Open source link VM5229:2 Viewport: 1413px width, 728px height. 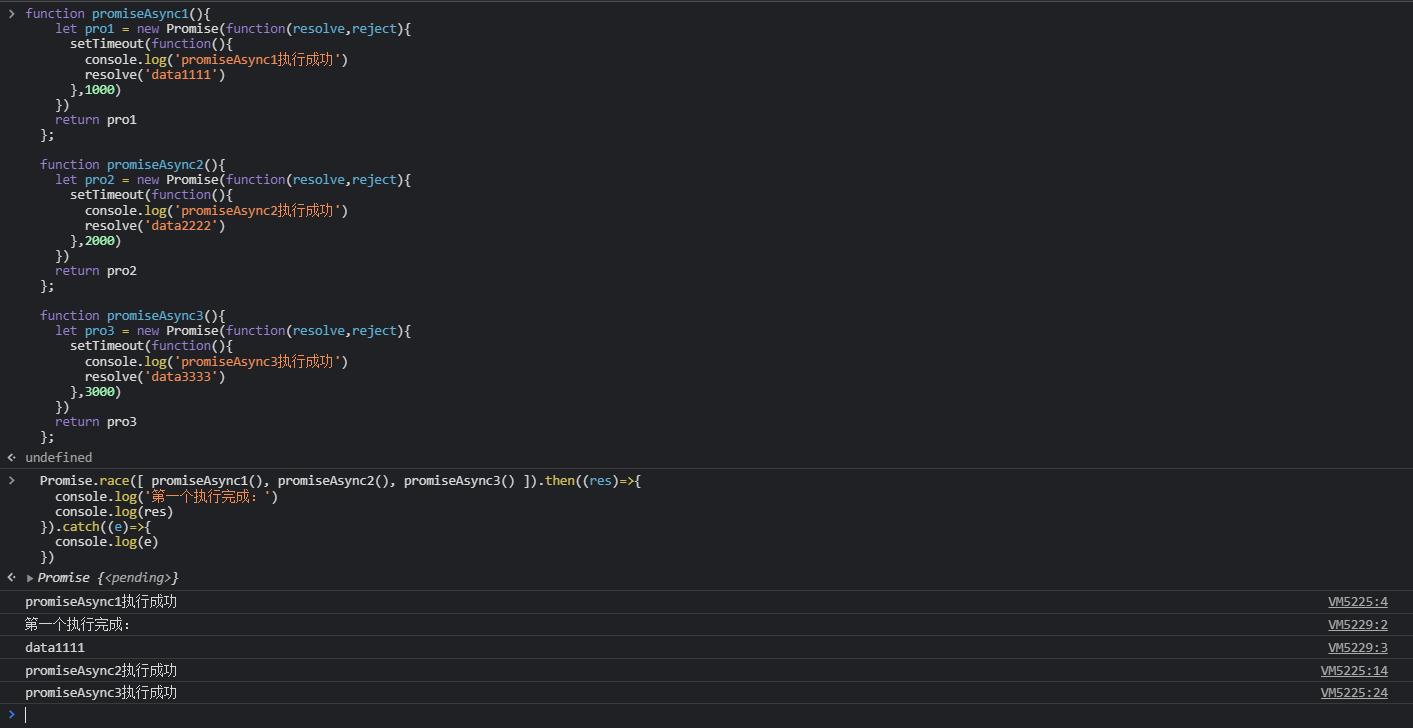point(1358,625)
